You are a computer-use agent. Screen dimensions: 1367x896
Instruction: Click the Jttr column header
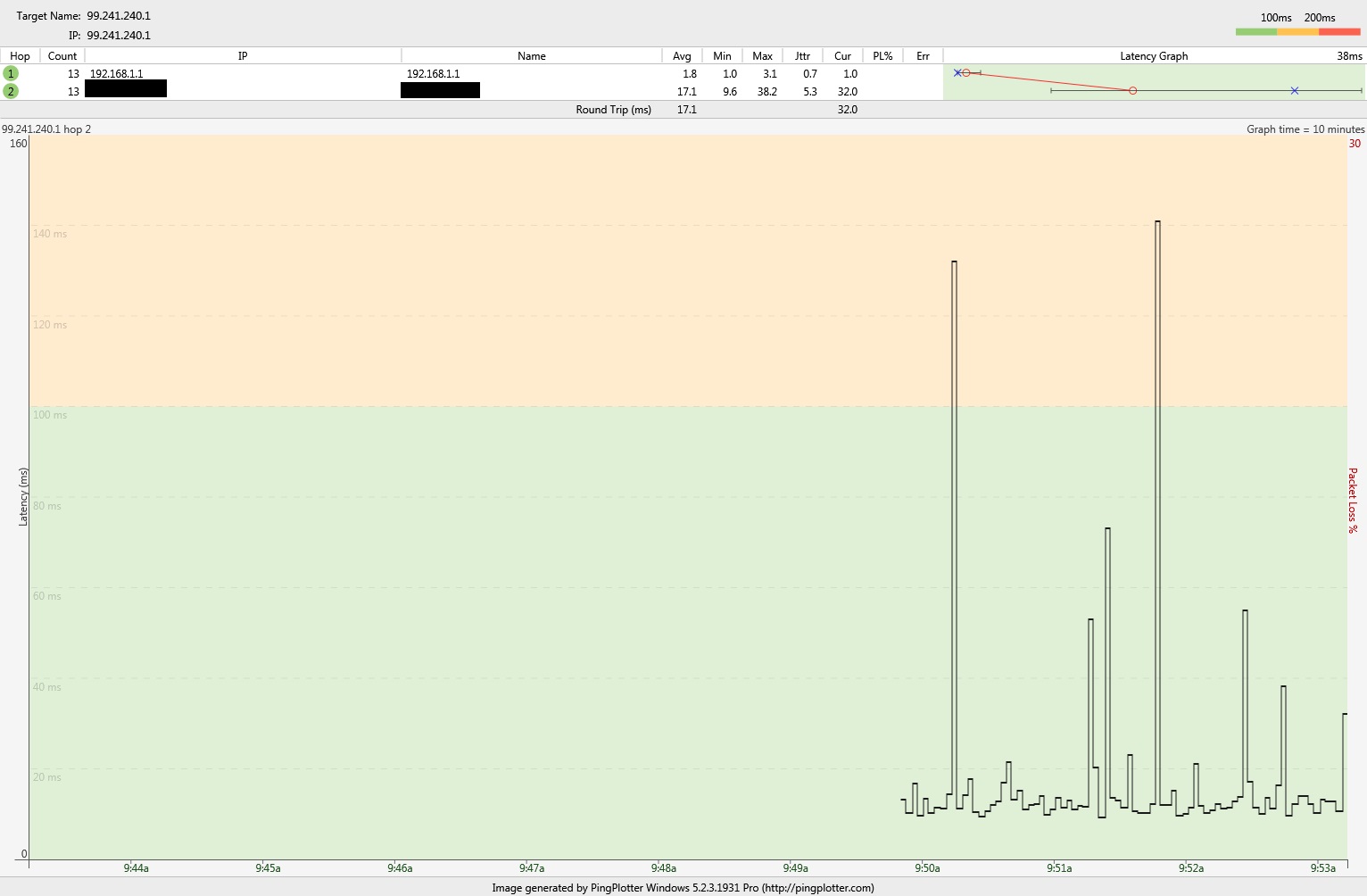coord(802,56)
